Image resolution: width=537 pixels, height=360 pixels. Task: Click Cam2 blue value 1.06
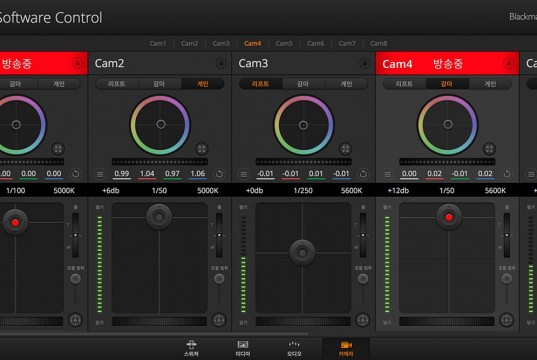point(198,174)
